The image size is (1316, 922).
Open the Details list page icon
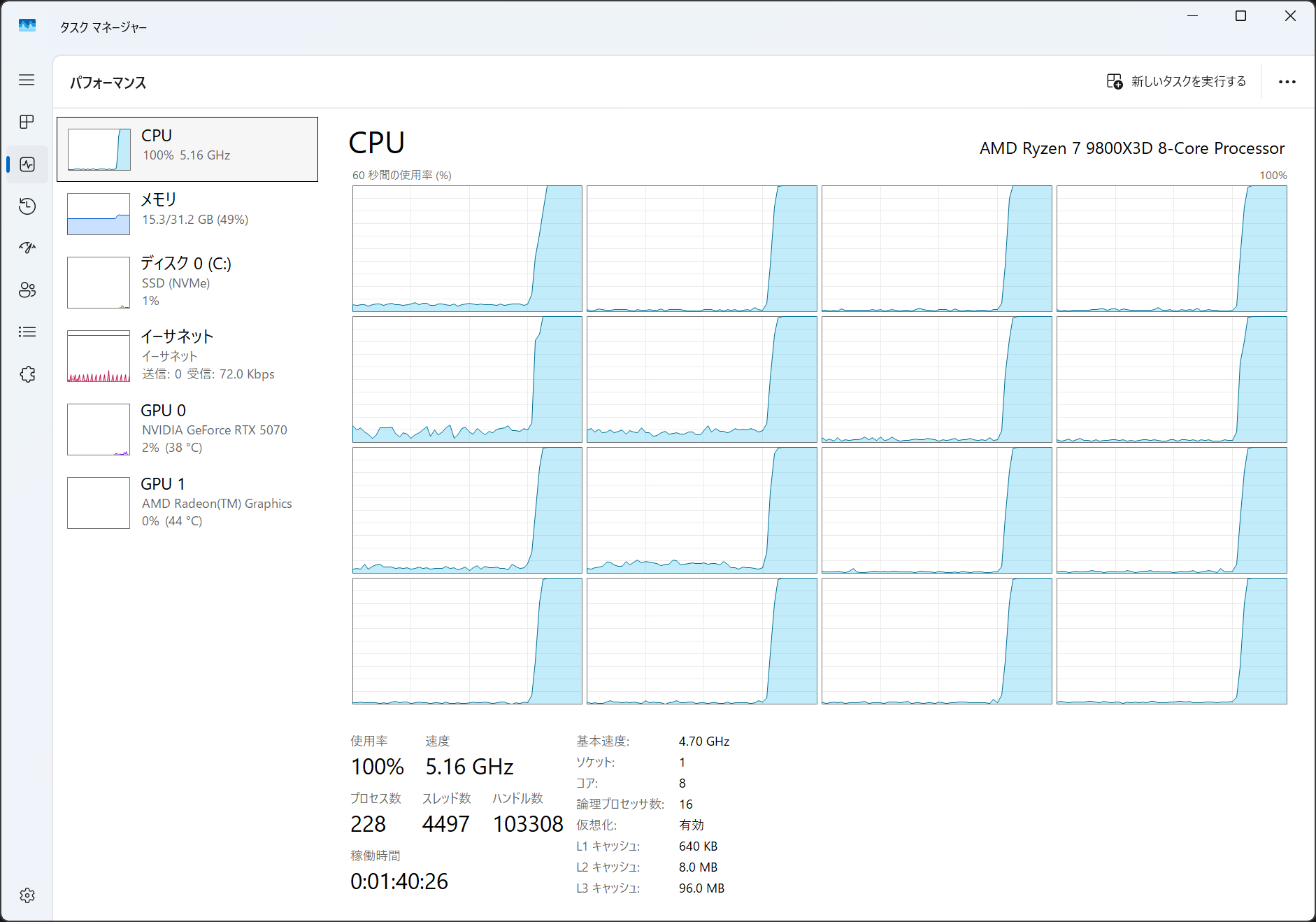click(27, 332)
